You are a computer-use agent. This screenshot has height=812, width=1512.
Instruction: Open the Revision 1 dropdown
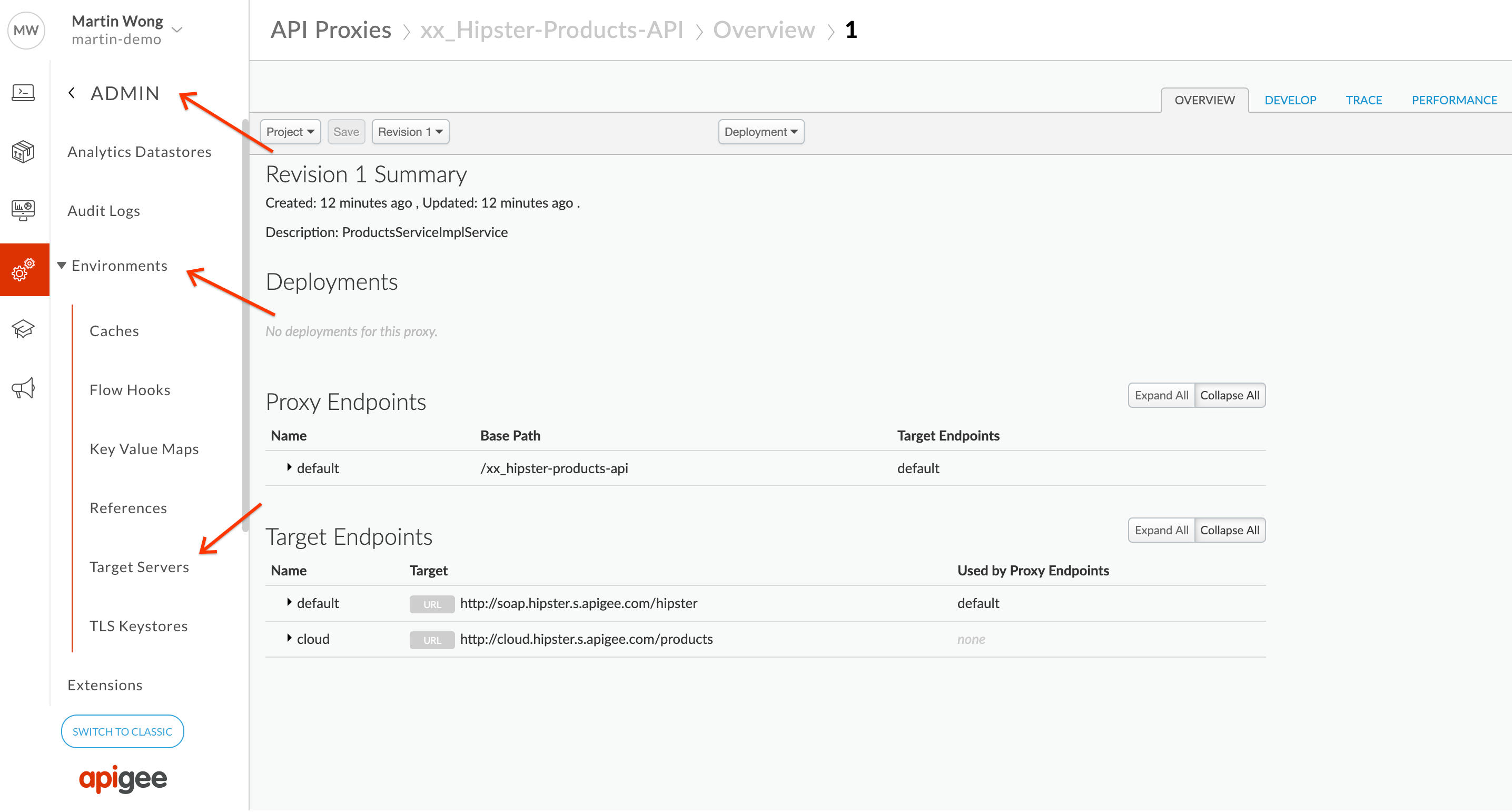[410, 132]
